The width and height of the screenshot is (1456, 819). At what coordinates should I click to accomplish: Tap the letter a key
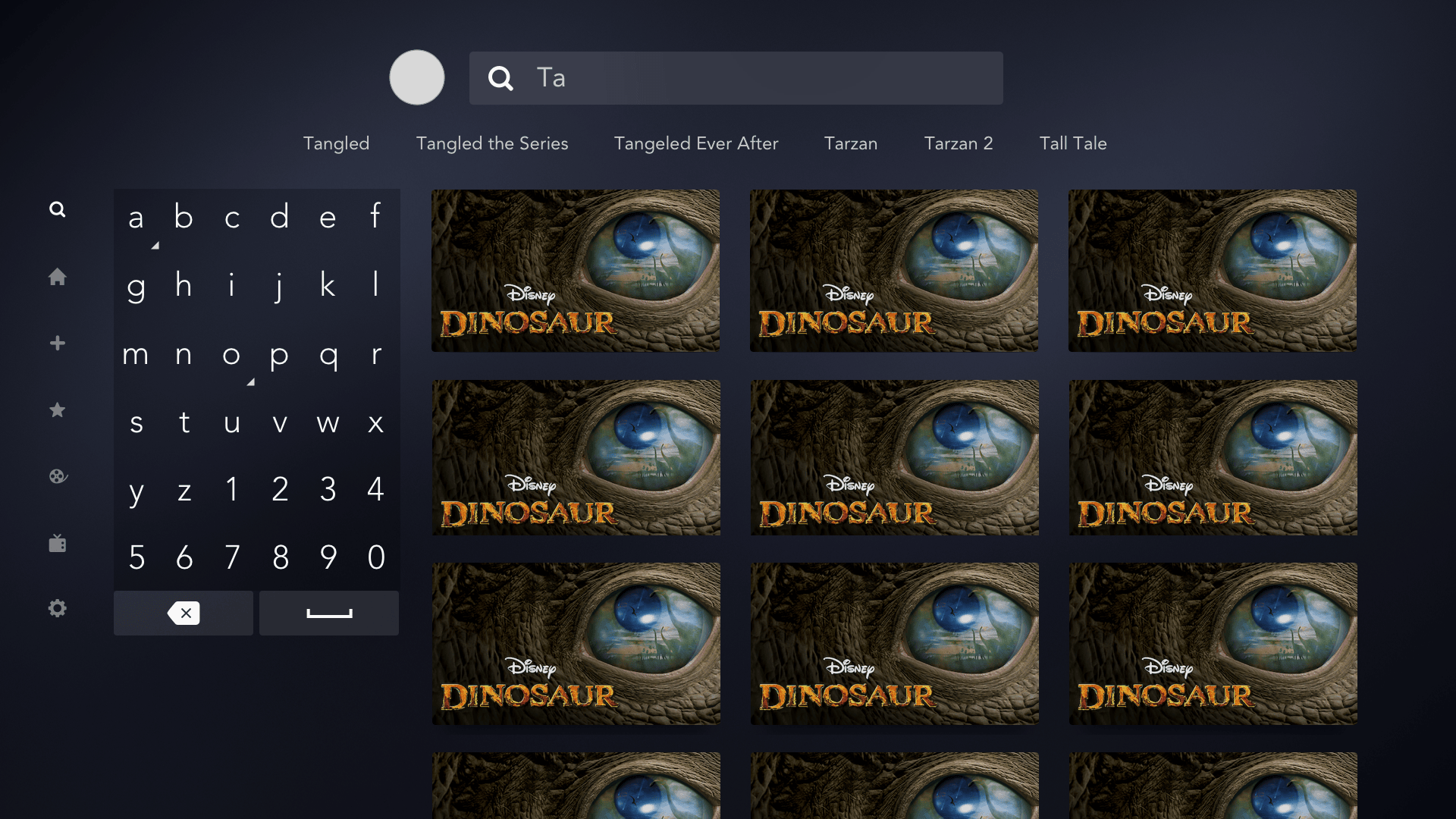coord(136,218)
